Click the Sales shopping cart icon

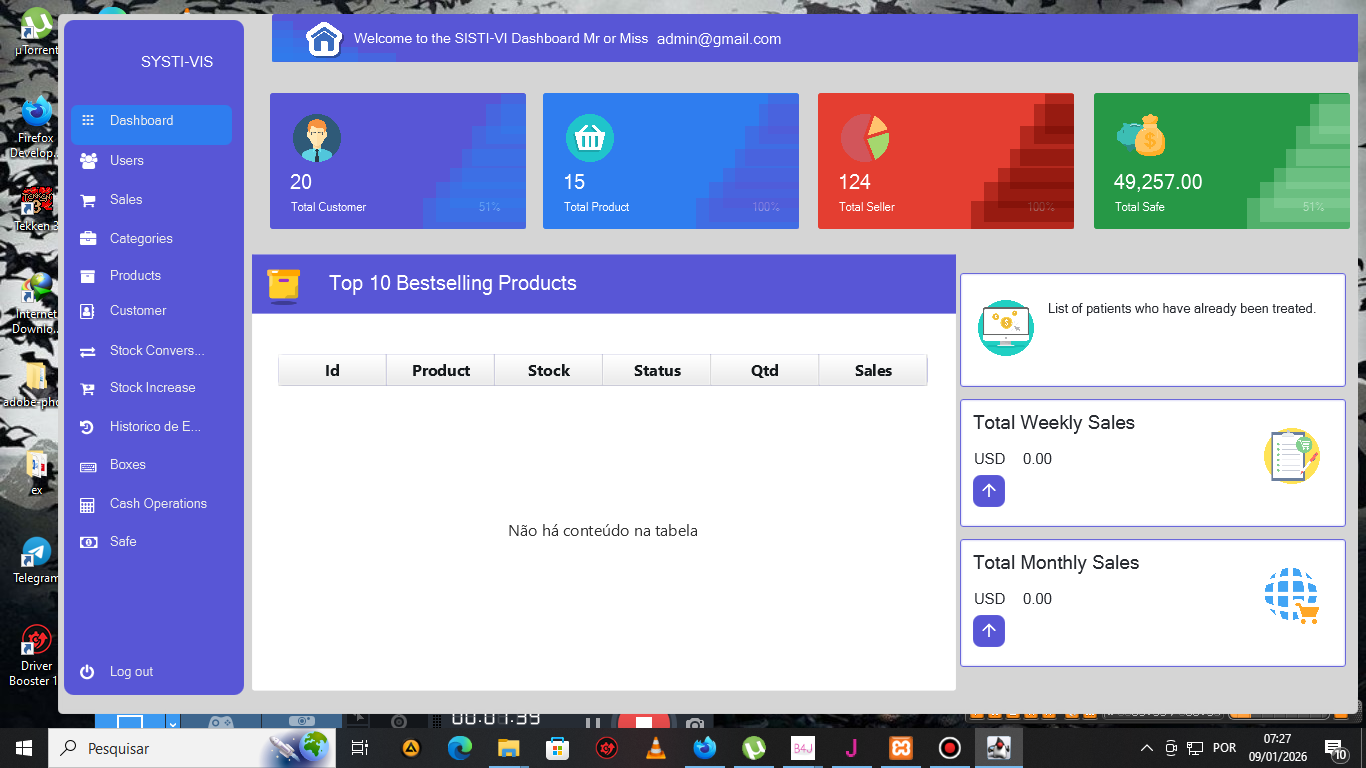click(88, 200)
